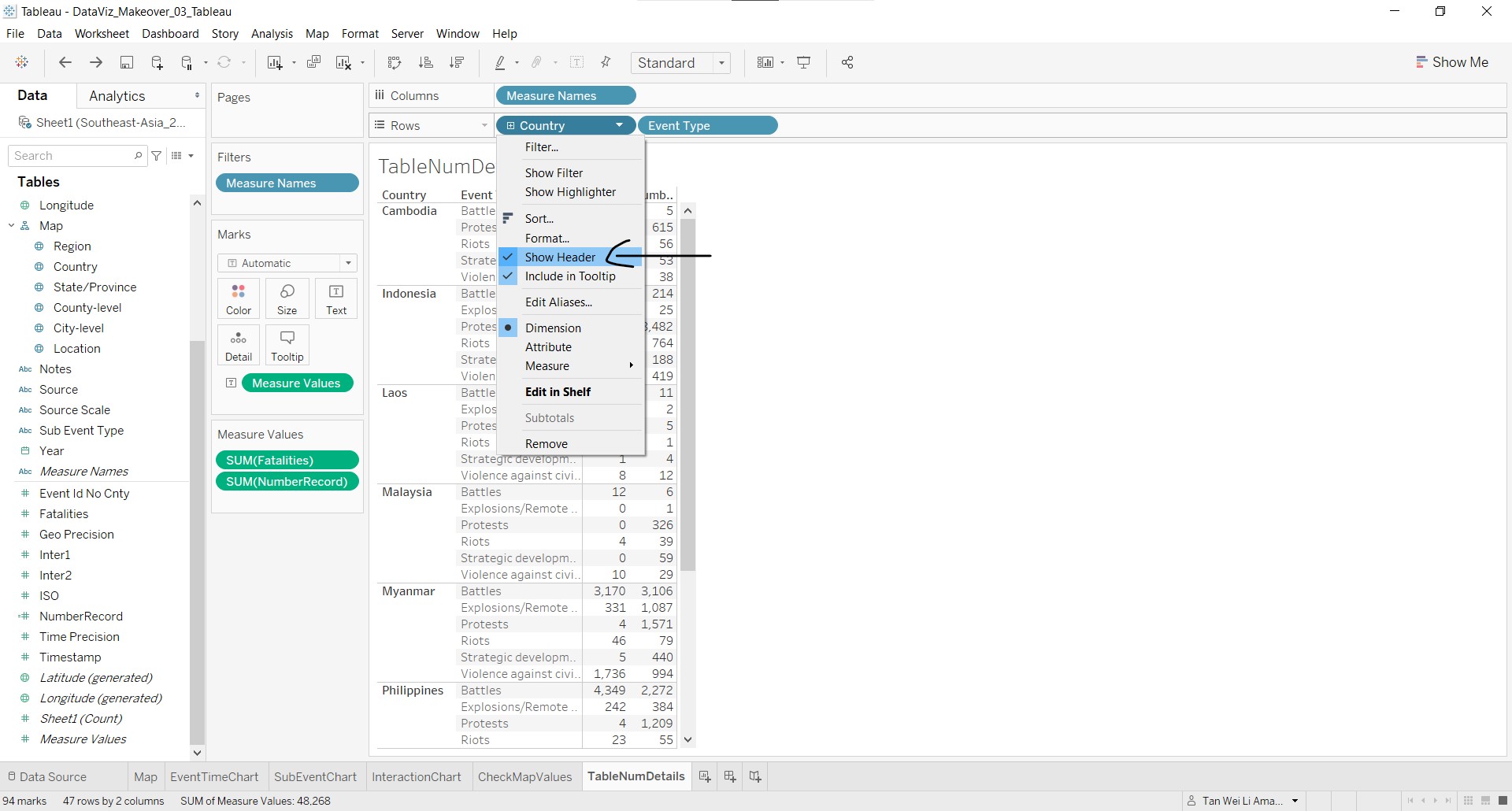
Task: Click the Show Me button
Action: click(x=1451, y=62)
